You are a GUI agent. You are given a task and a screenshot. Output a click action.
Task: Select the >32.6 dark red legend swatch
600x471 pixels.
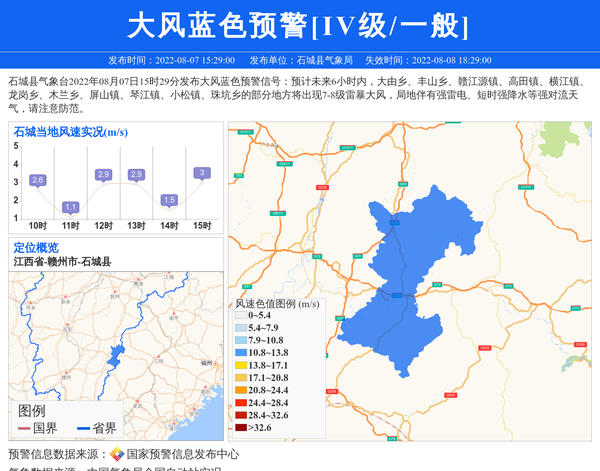pos(240,428)
